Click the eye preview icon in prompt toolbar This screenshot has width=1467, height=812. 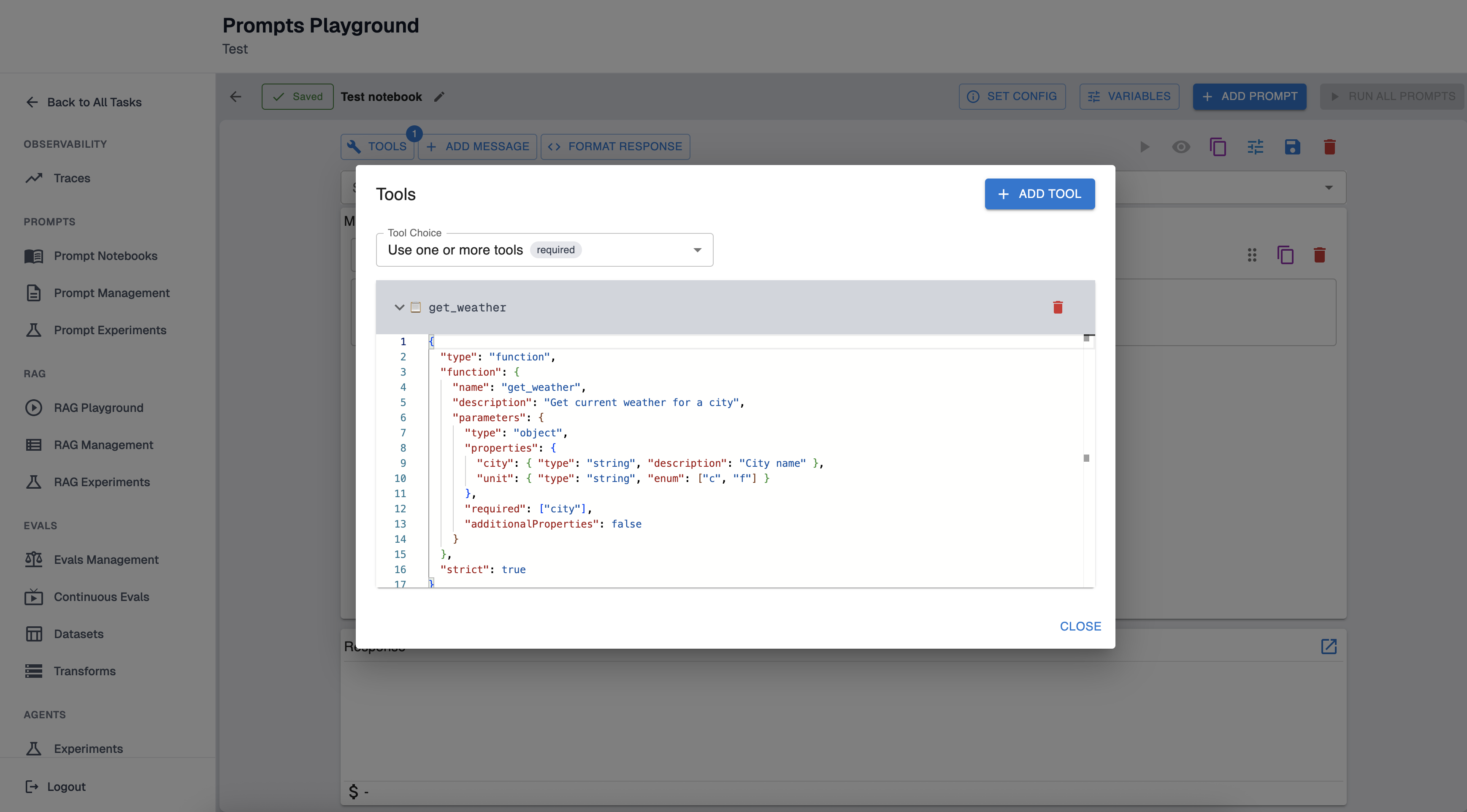click(1180, 147)
